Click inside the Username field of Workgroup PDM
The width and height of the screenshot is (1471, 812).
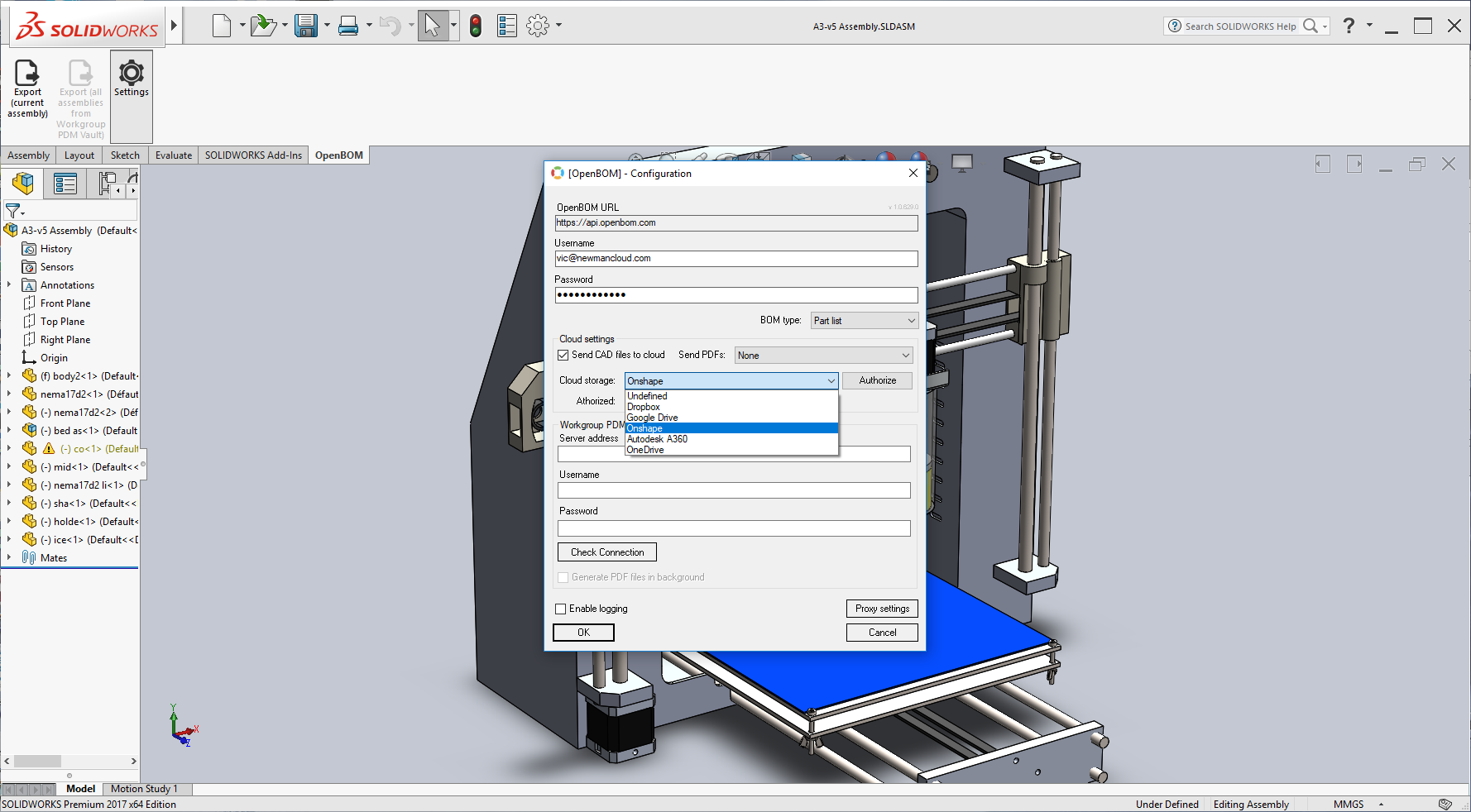733,490
